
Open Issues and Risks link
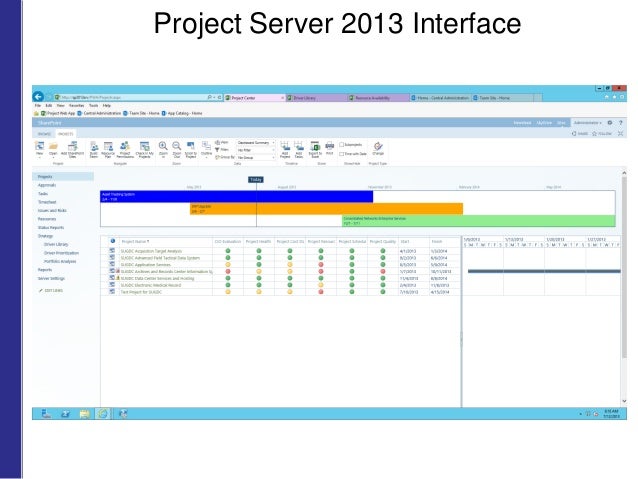click(52, 211)
